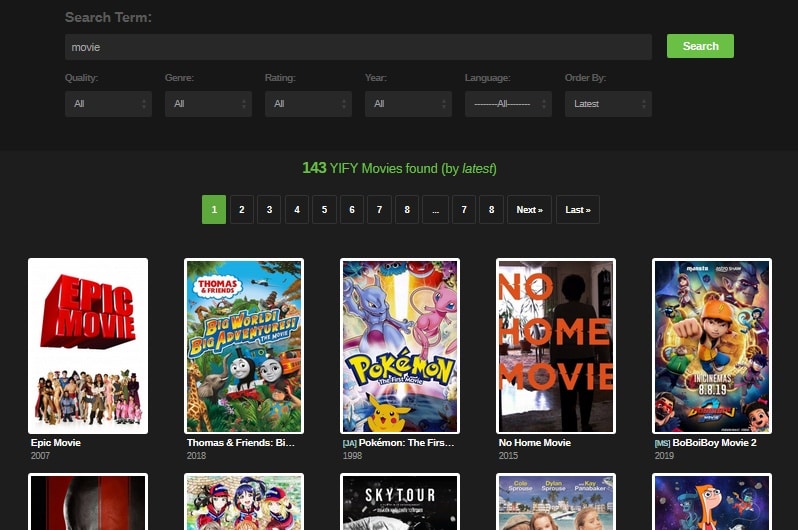Viewport: 798px width, 530px height.
Task: Jump to results page 5
Action: pos(324,209)
